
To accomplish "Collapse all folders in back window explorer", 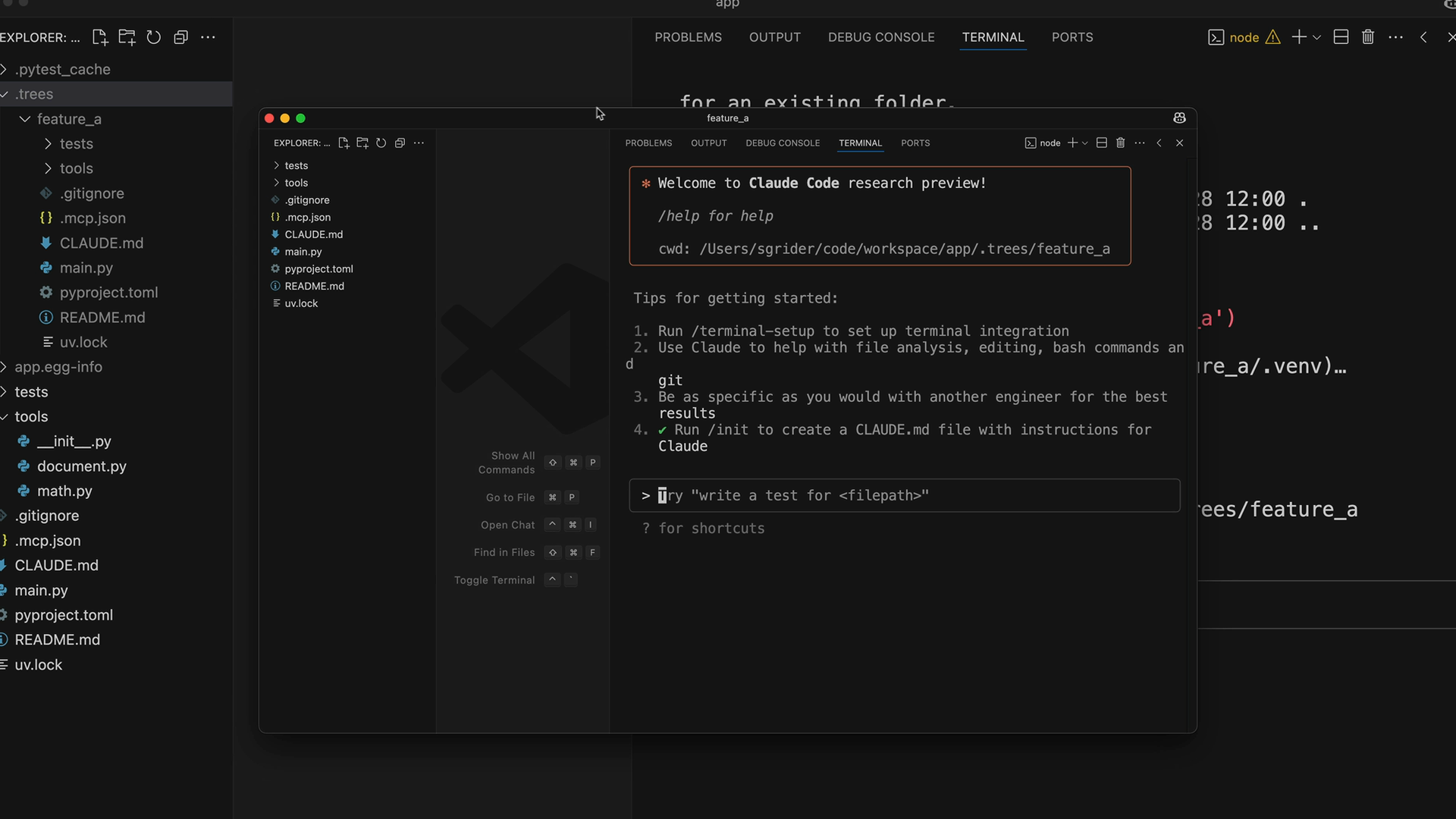I will coord(180,37).
